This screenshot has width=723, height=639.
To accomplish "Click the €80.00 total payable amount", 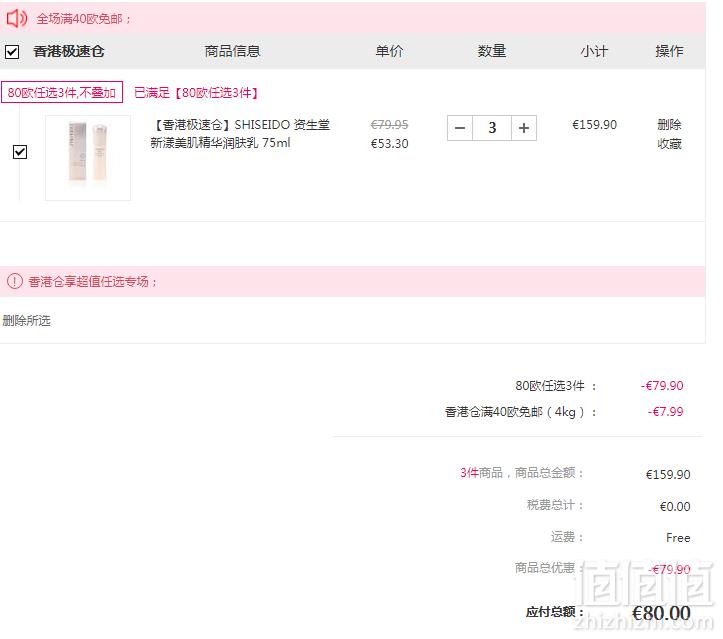I will click(x=661, y=613).
